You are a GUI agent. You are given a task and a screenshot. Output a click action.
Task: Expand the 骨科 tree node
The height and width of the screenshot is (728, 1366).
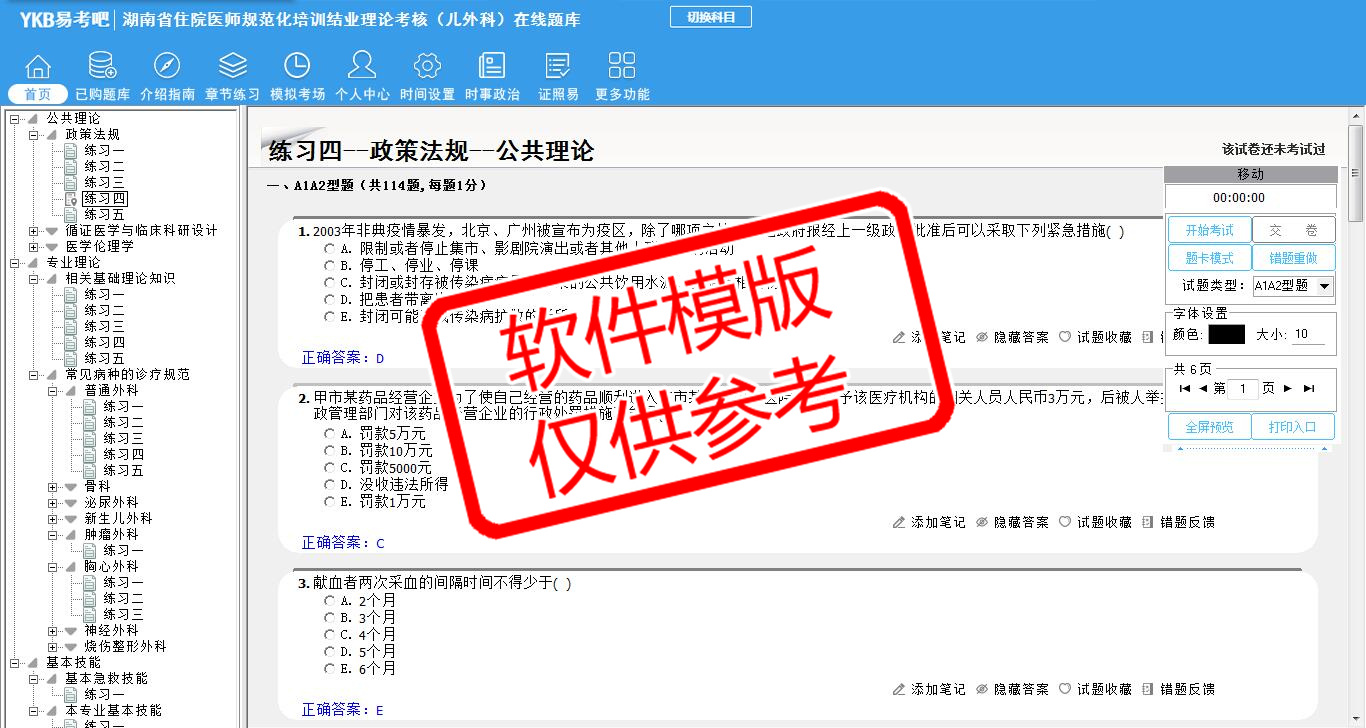(53, 487)
